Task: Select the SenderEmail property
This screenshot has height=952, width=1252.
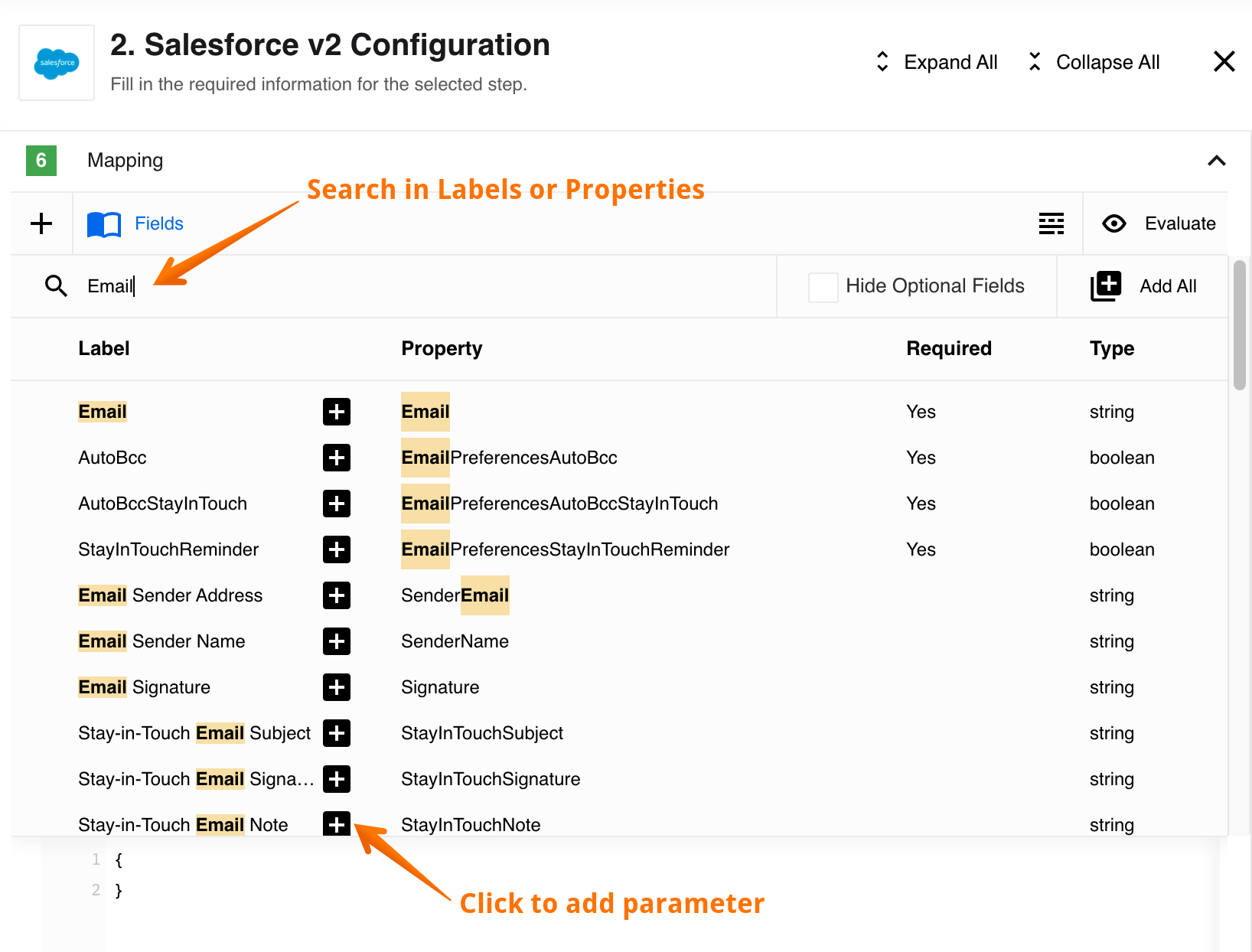Action: pyautogui.click(x=455, y=595)
